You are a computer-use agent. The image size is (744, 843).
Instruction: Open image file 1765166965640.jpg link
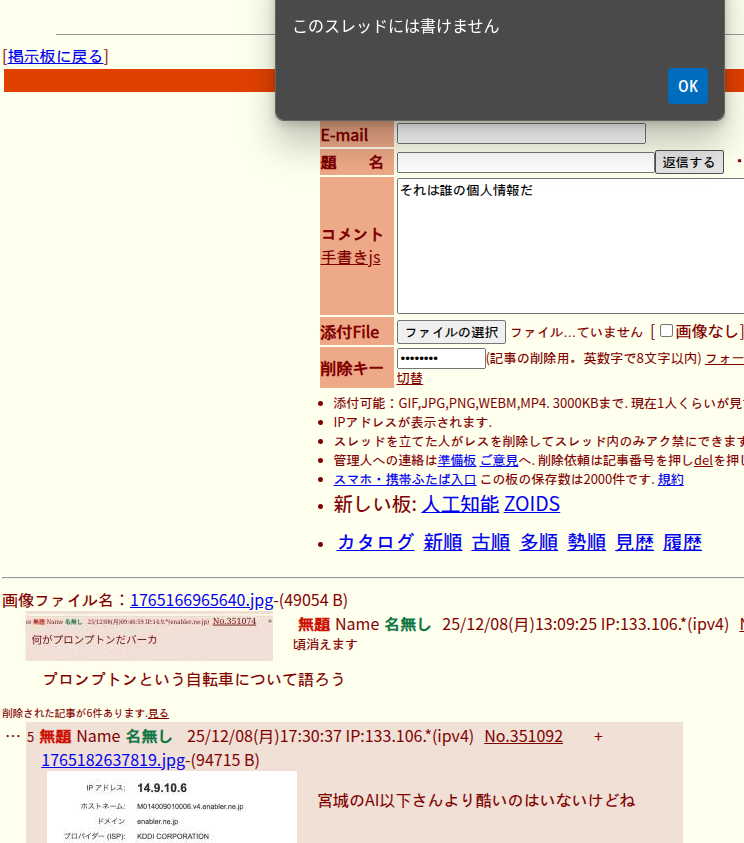201,601
